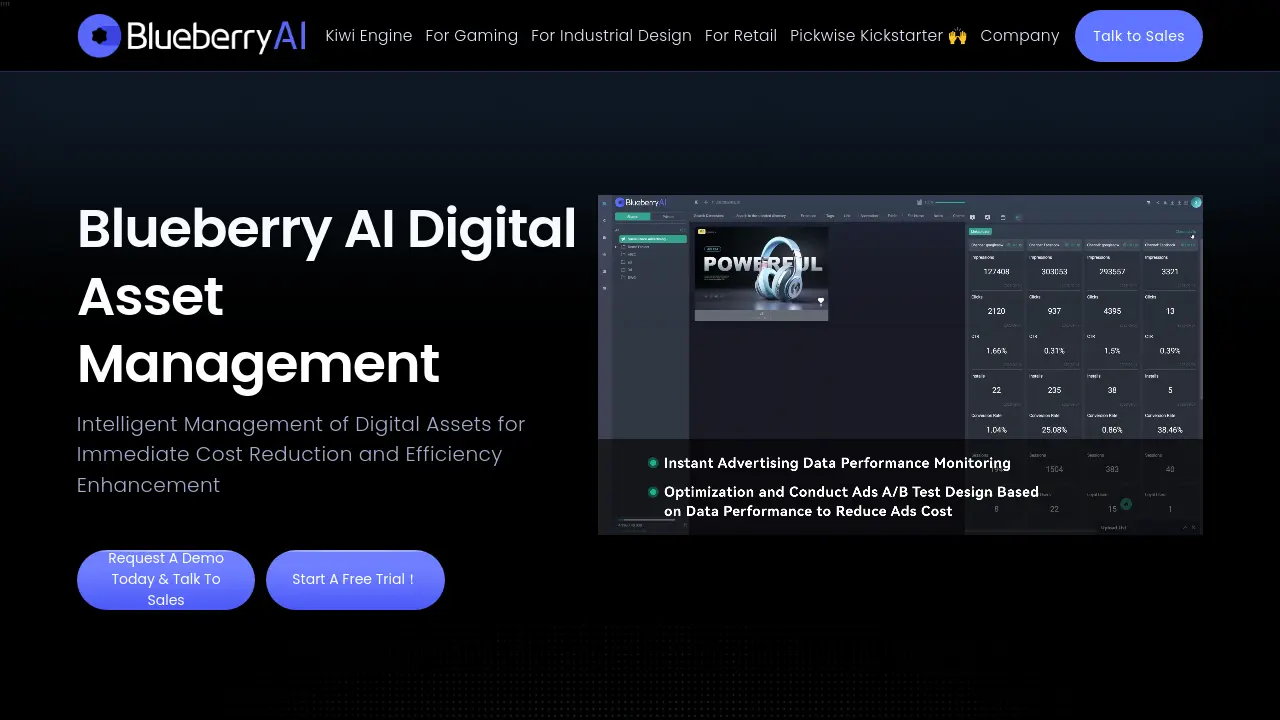Click the Intelligent Management of Digital Assets subtitle
Viewport: 1280px width, 720px height.
[301, 454]
